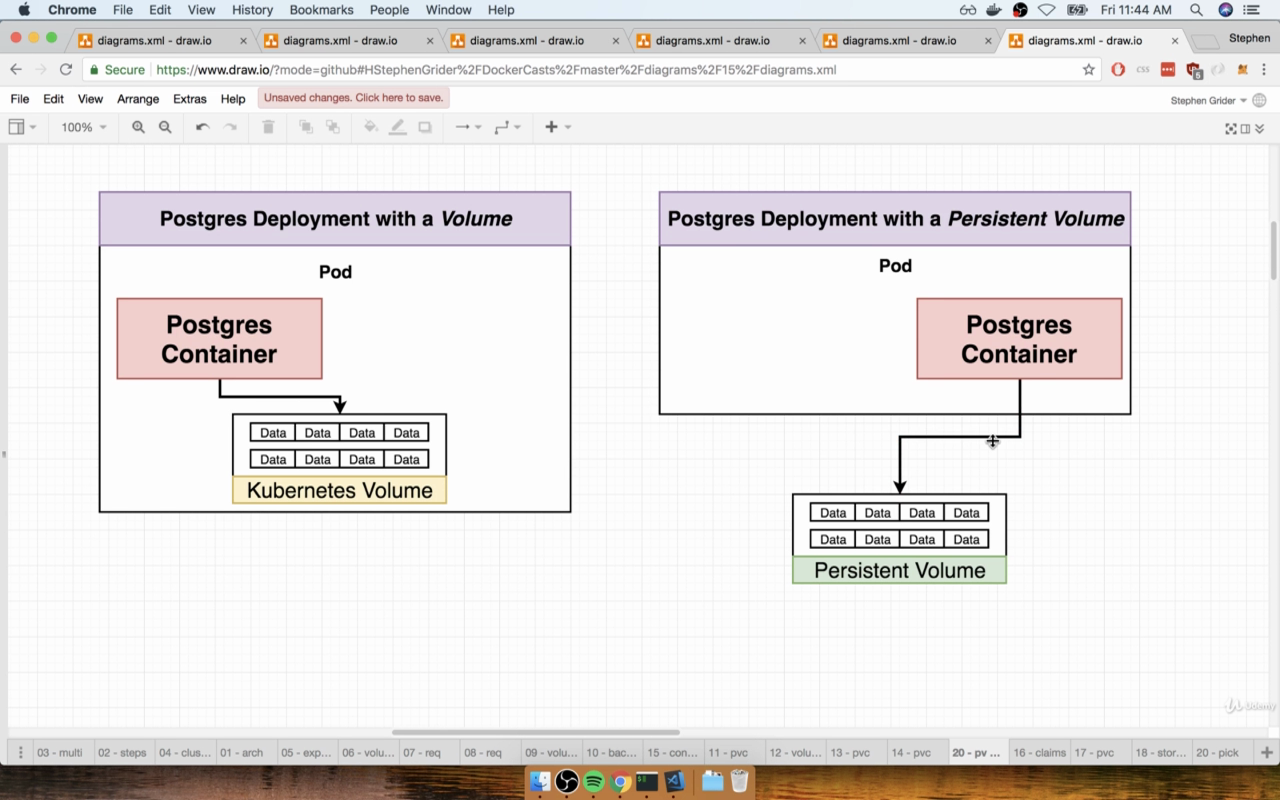
Task: Click the CSS extension icon
Action: (1143, 70)
